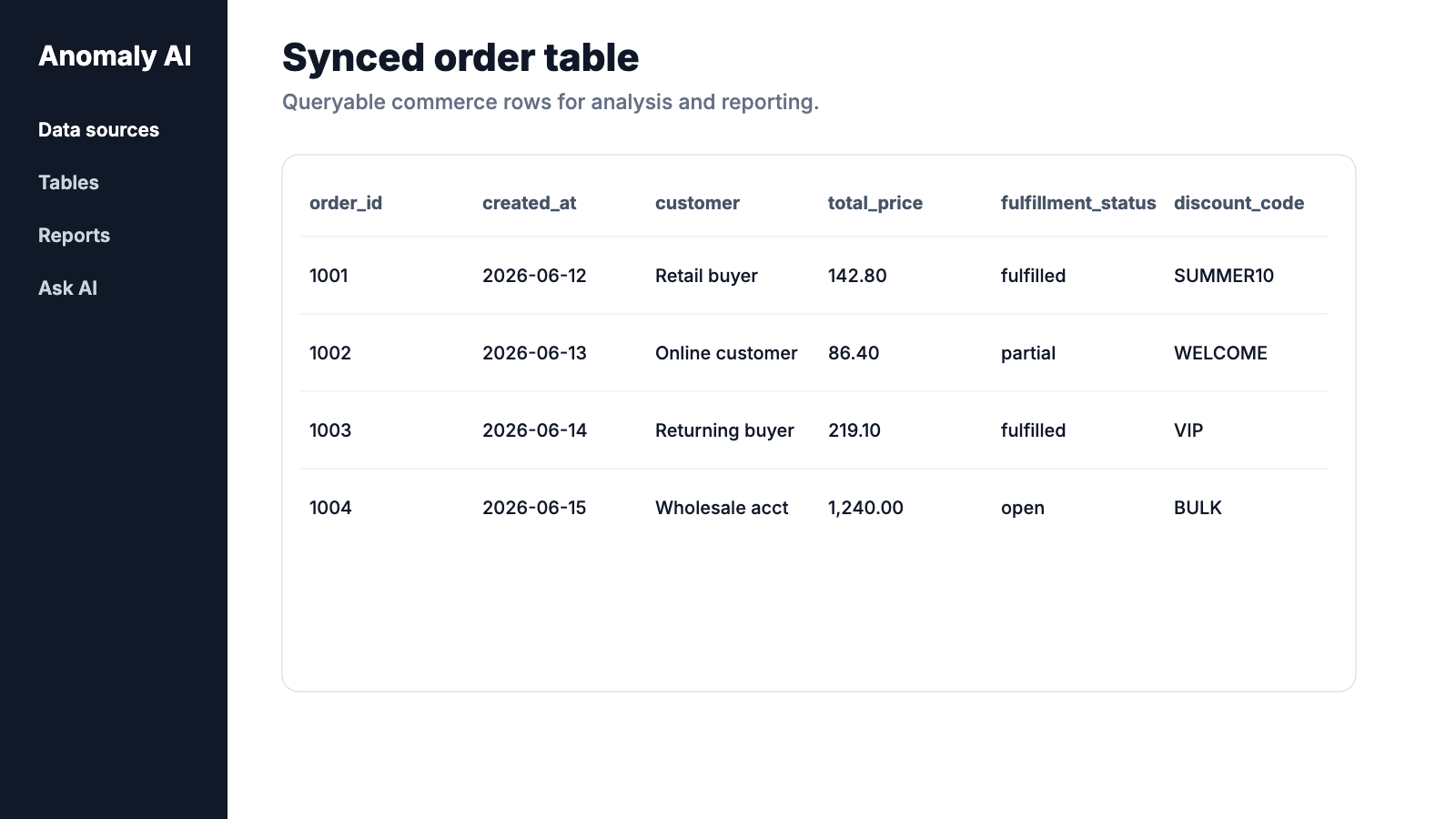Select the partial fulfillment status cell
Image resolution: width=1456 pixels, height=819 pixels.
(1028, 353)
